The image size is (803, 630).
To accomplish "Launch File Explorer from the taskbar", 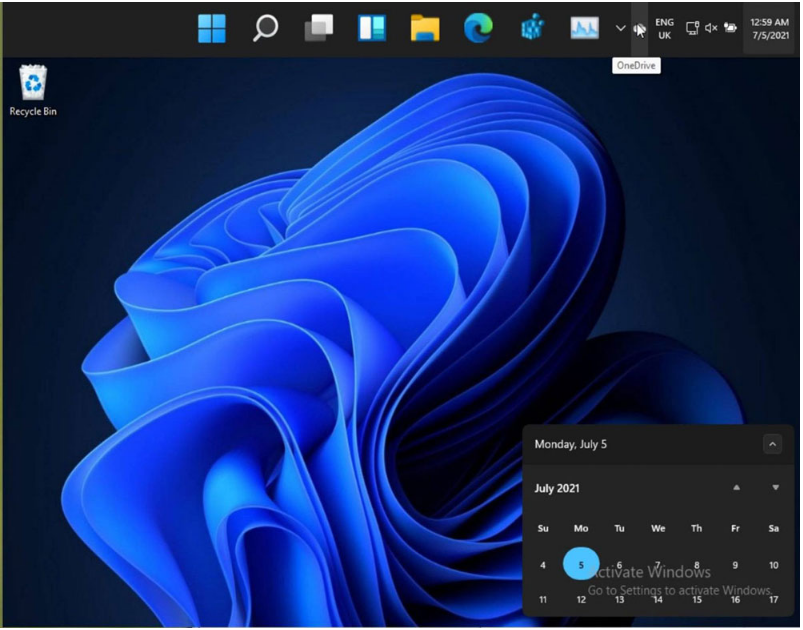I will [425, 29].
